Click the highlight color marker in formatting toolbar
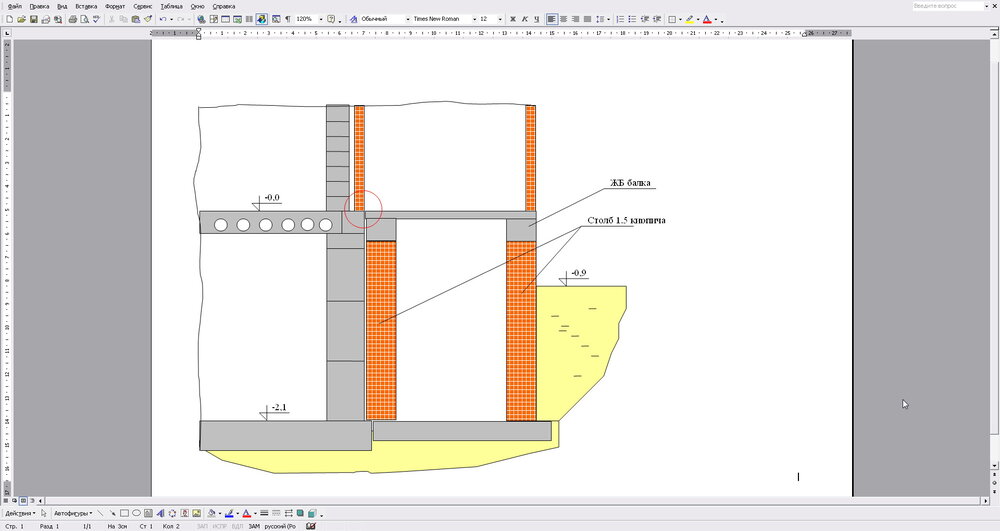The height and width of the screenshot is (531, 1000). (x=689, y=19)
